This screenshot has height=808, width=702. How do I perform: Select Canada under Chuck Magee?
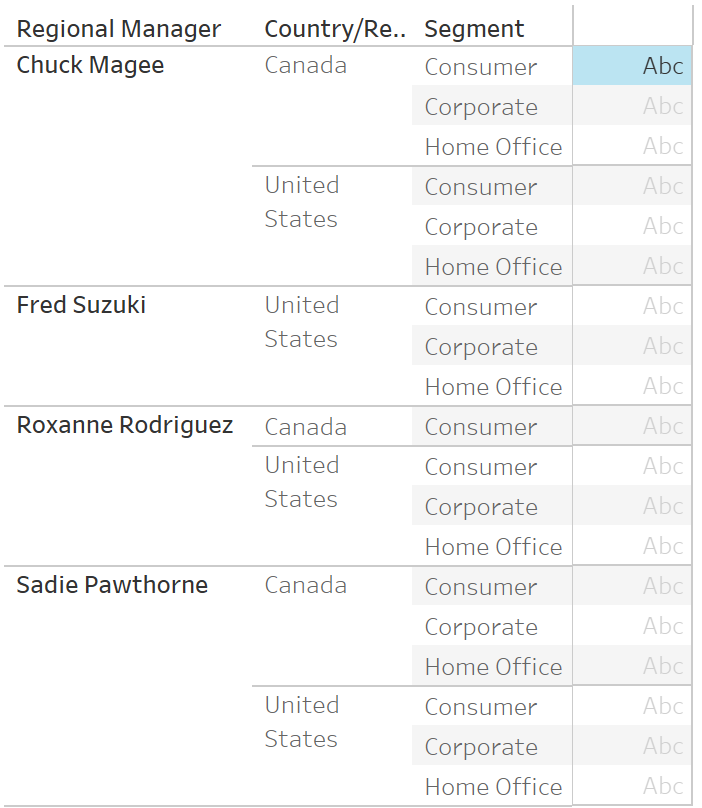[306, 65]
